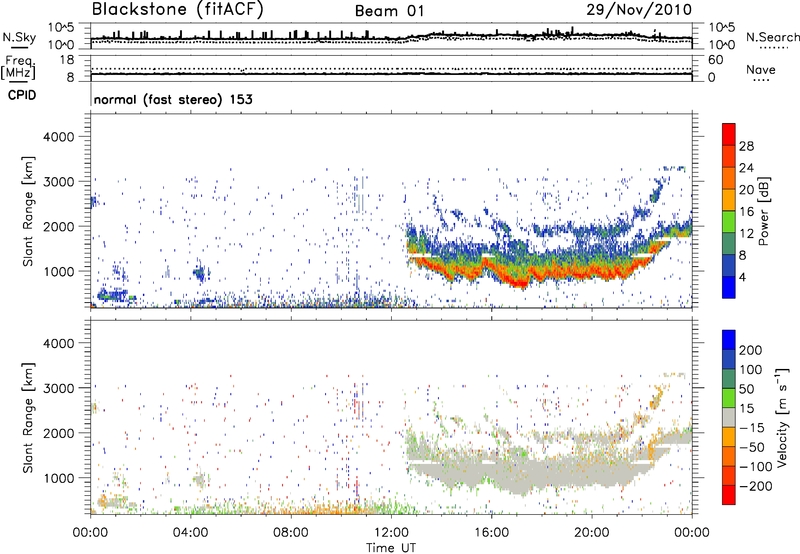The width and height of the screenshot is (800, 554).
Task: Click the "3000" tick of the velocity panel
Action: click(x=59, y=388)
